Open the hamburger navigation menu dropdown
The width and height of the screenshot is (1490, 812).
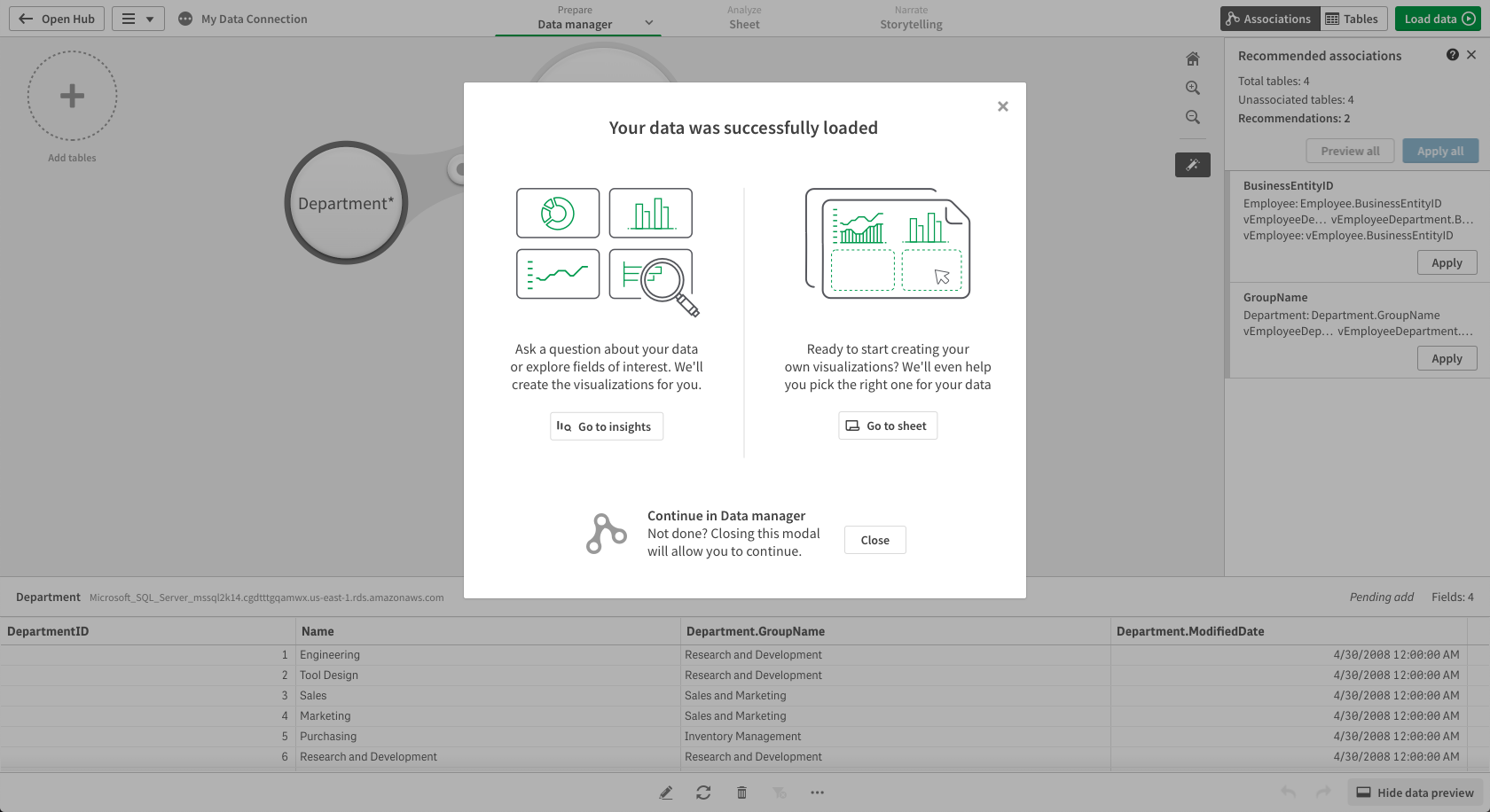click(x=137, y=19)
